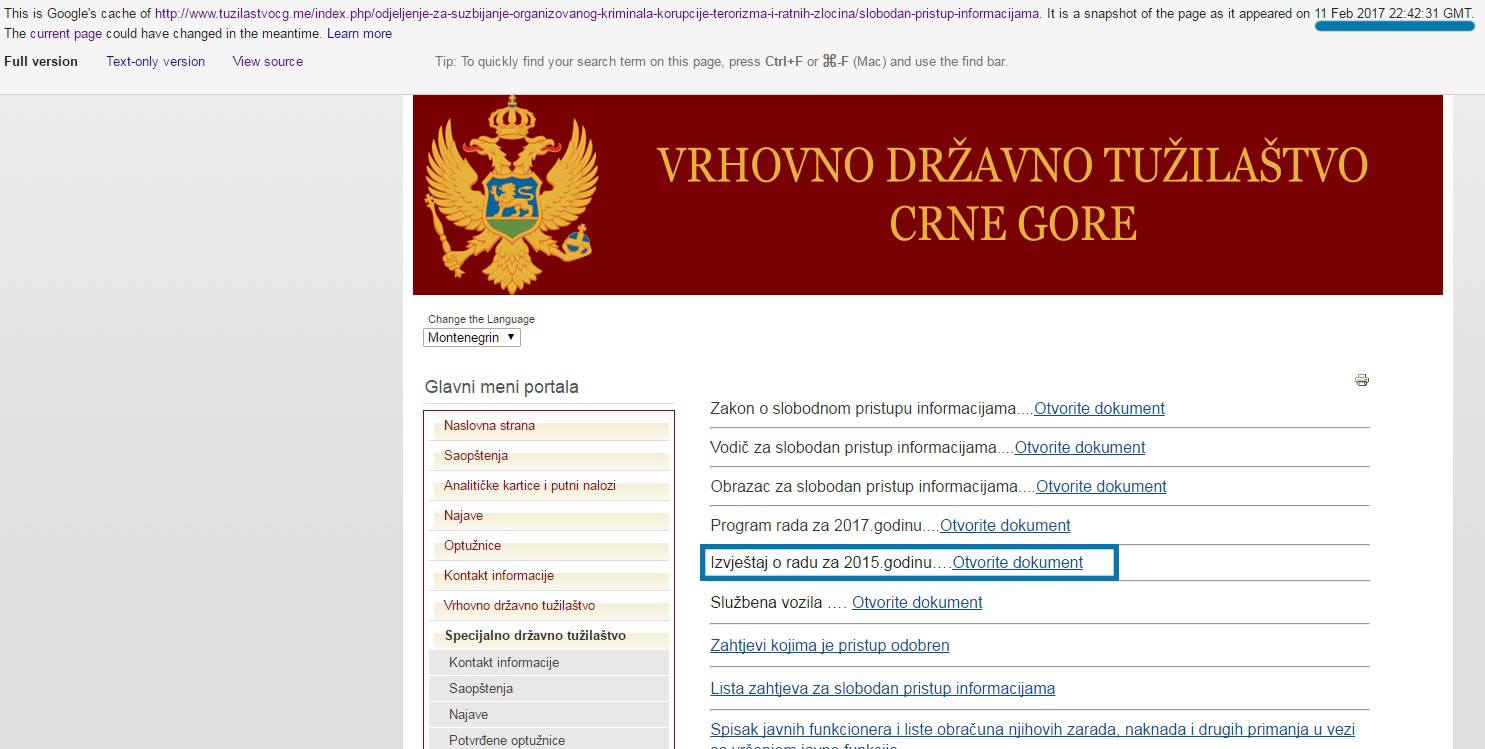Open document for Obrazac za slobodan pristup
This screenshot has width=1485, height=749.
pyautogui.click(x=1101, y=487)
